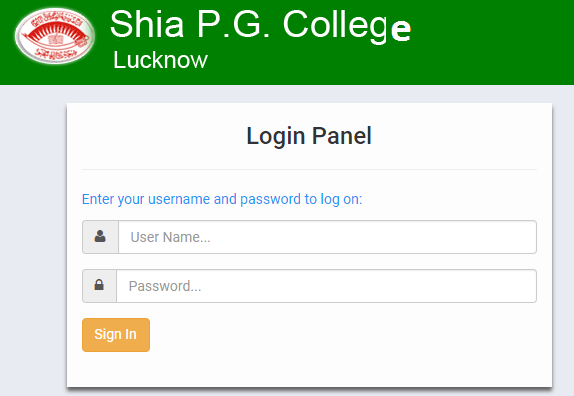Click the orange Sign In button
574x396 pixels.
[x=116, y=335]
